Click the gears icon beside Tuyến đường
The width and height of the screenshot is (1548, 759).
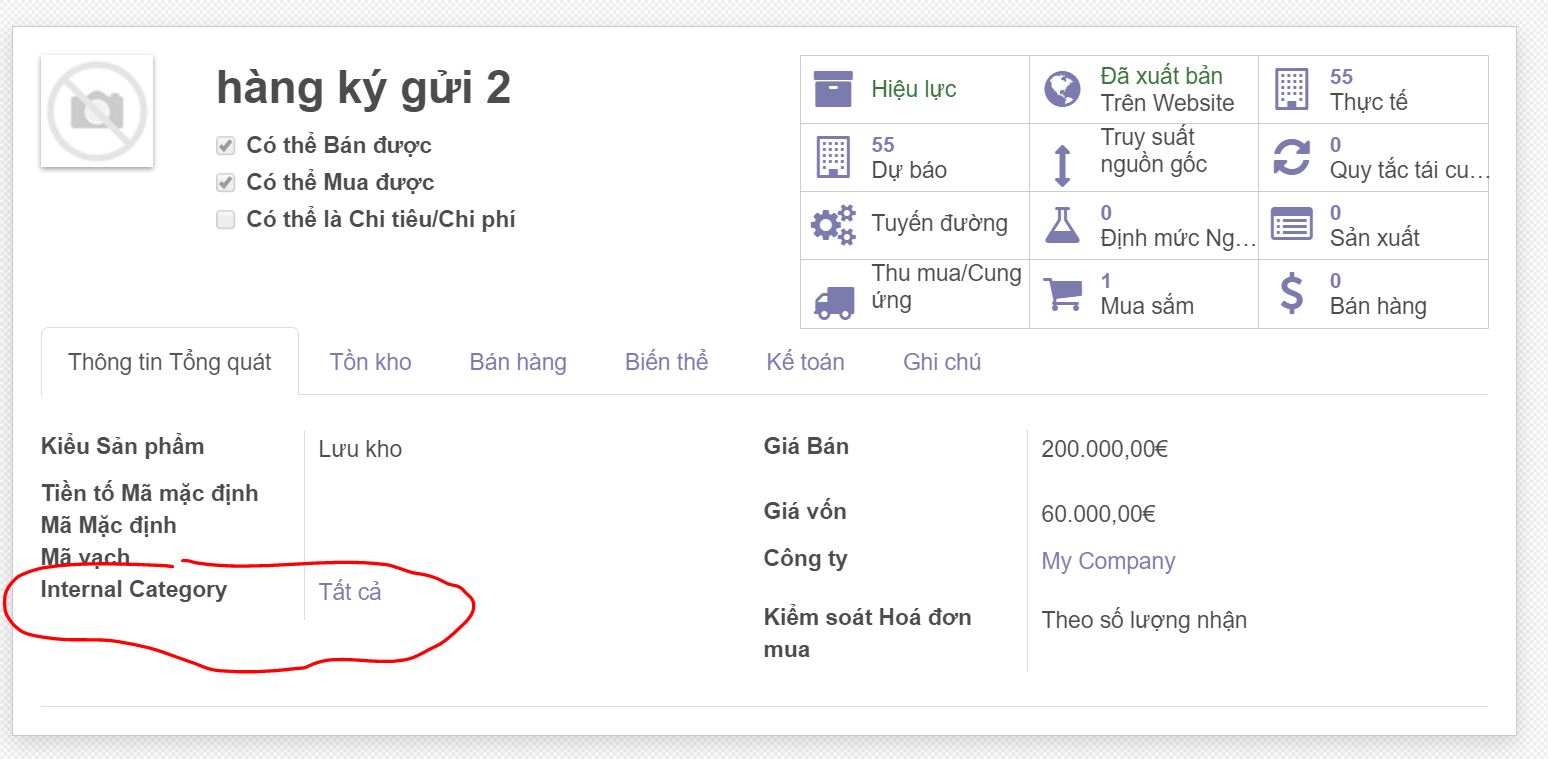[833, 225]
